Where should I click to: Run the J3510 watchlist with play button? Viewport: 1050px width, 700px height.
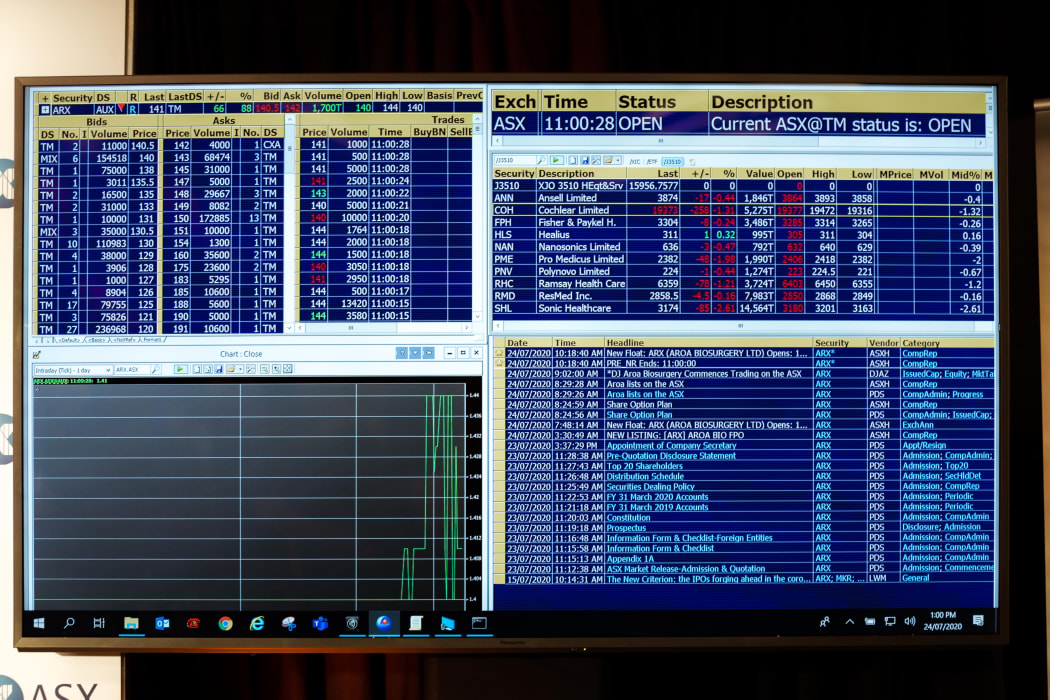tap(556, 161)
